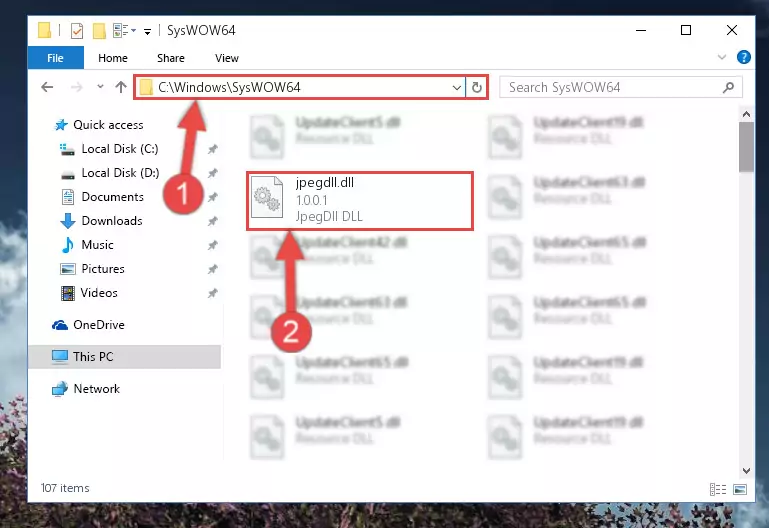Open Pictures from Quick access
769x528 pixels.
tap(103, 269)
